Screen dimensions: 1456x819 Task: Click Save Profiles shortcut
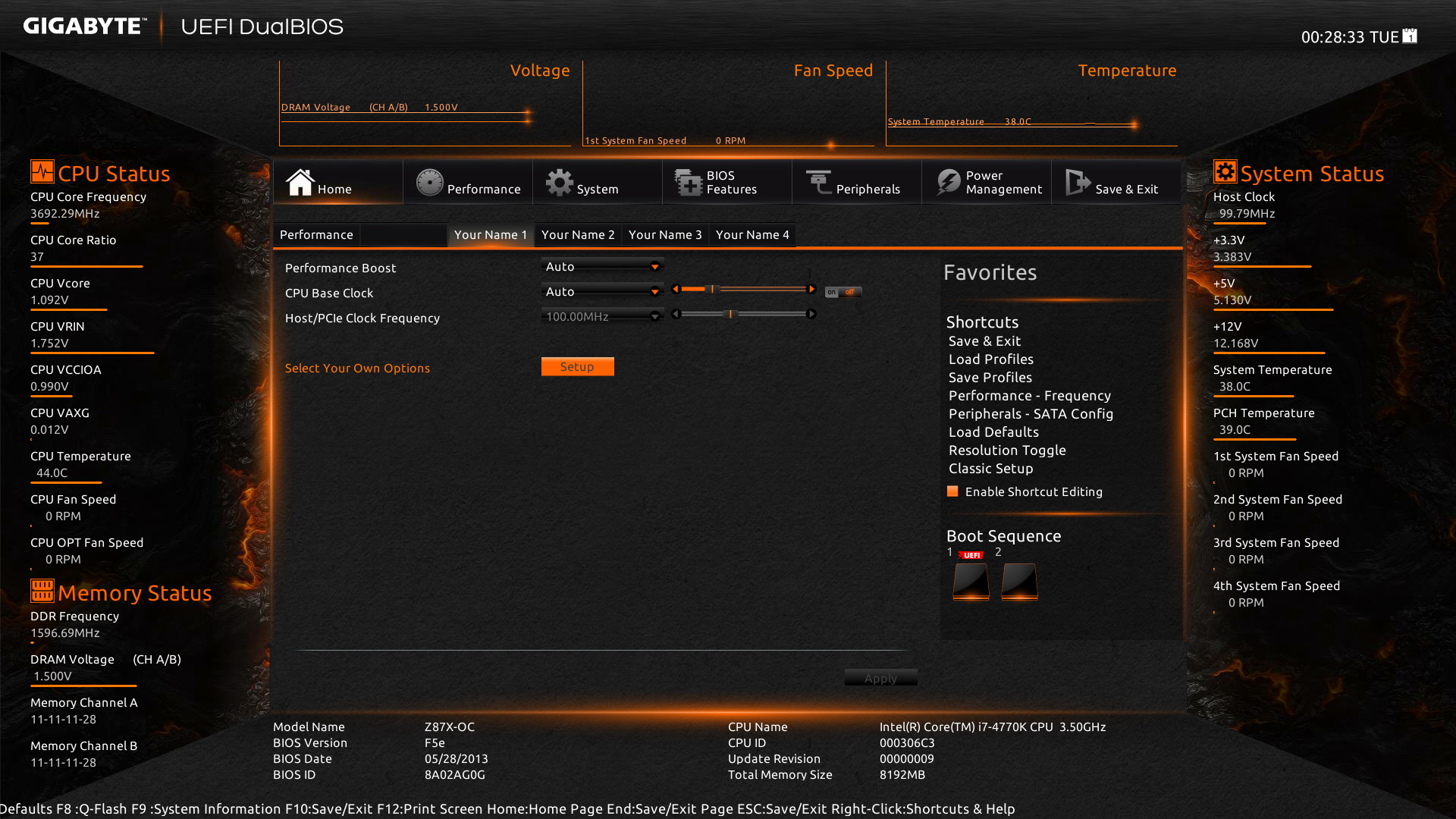990,378
